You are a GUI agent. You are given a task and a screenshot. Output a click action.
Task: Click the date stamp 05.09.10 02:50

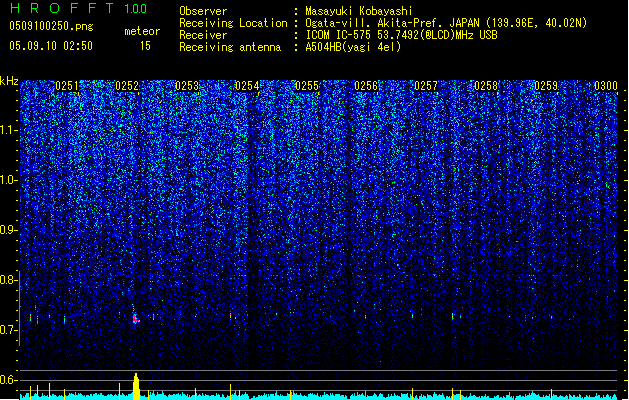pos(51,45)
